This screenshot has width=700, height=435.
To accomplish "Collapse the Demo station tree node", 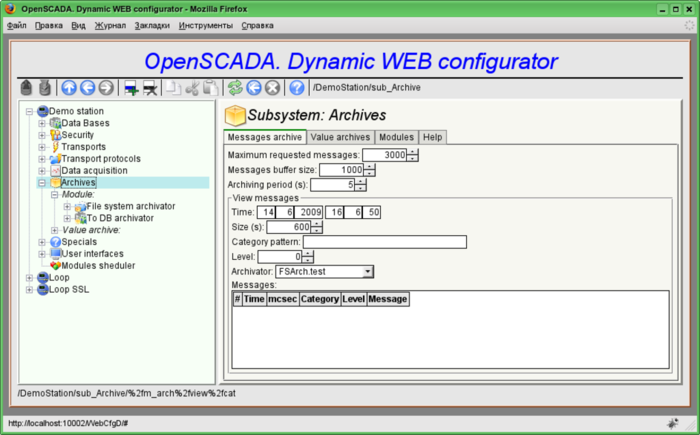I will point(29,111).
